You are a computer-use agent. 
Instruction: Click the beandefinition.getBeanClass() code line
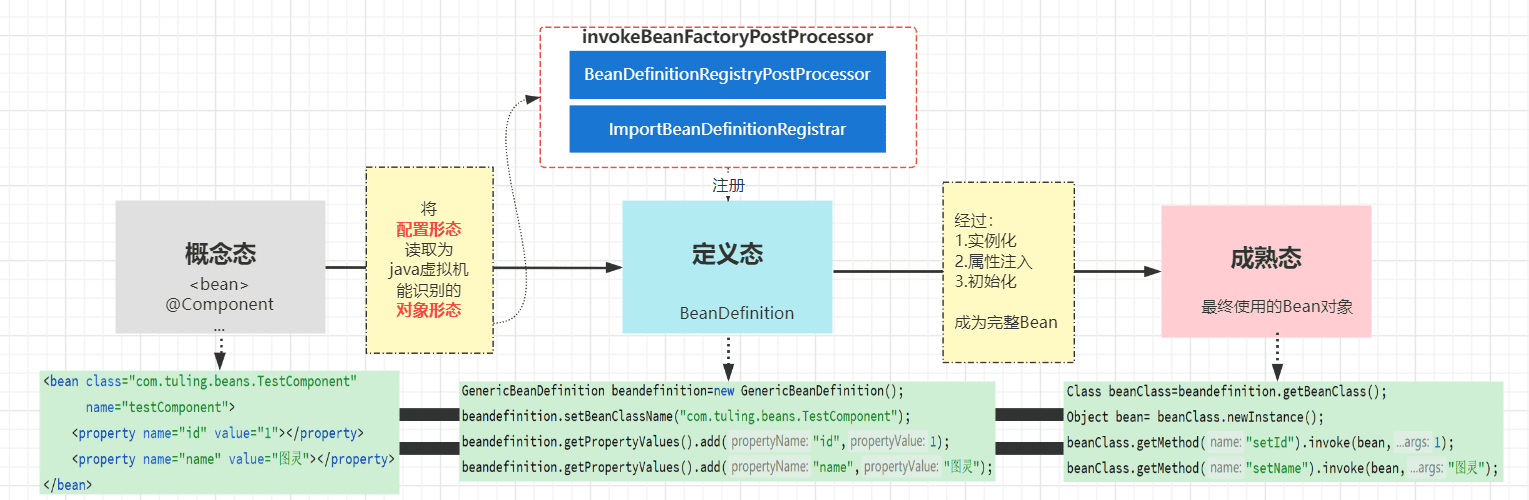point(1227,391)
